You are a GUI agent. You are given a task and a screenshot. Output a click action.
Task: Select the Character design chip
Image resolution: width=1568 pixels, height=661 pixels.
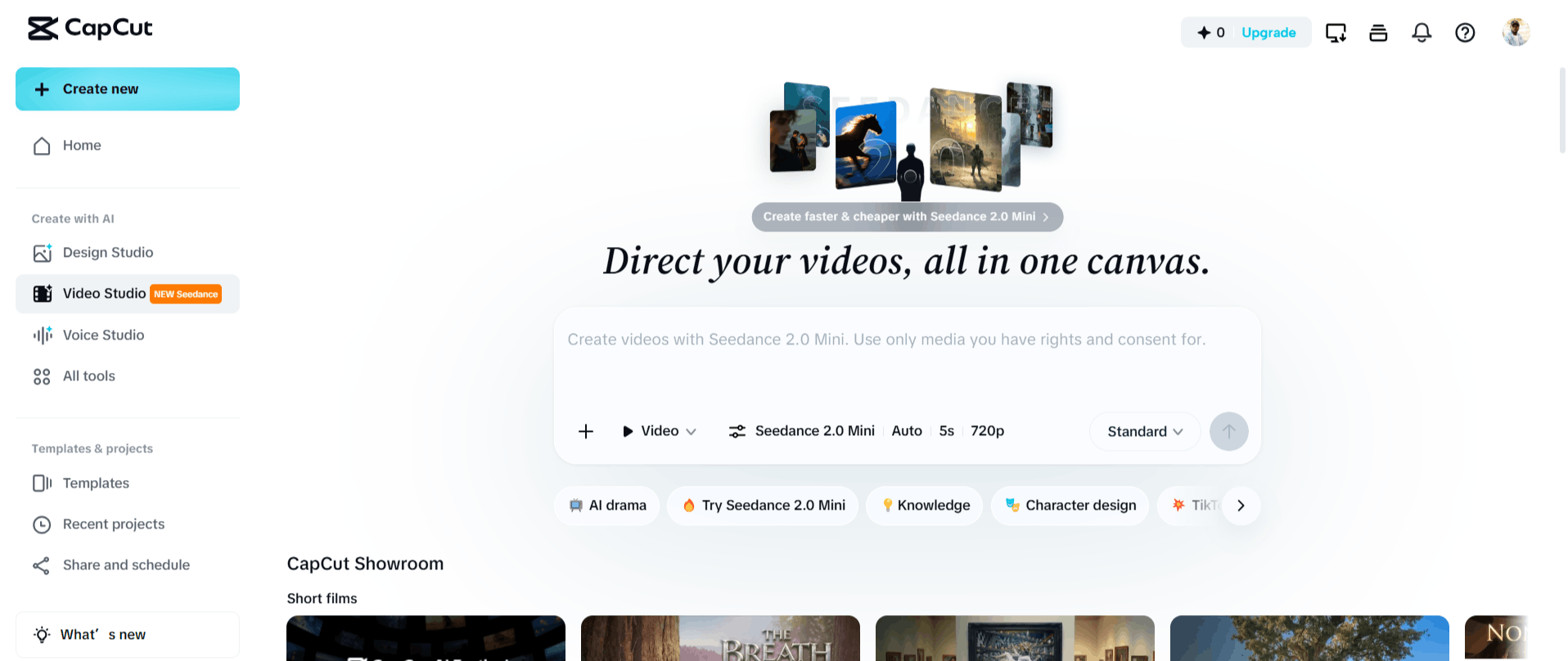click(1070, 506)
